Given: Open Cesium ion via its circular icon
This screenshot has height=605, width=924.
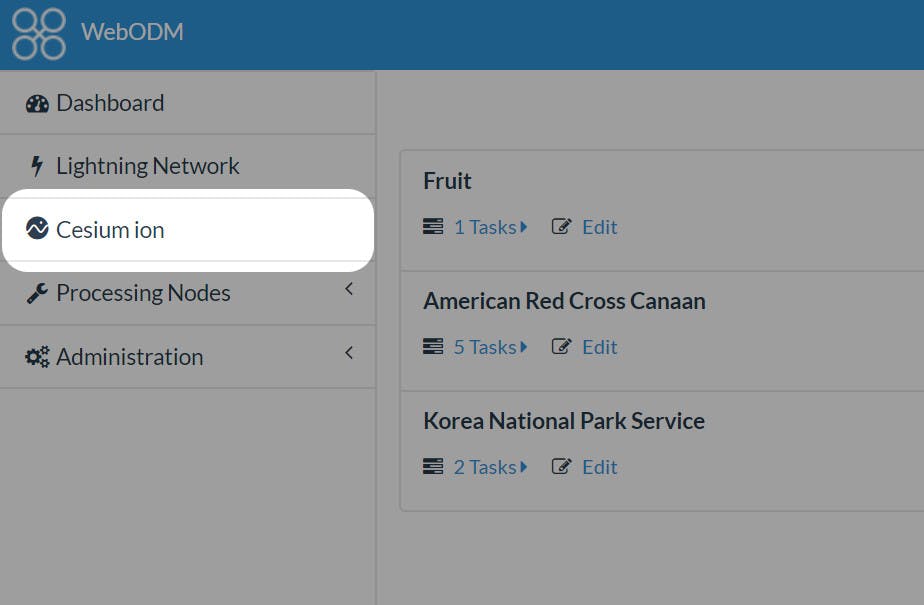Looking at the screenshot, I should (x=37, y=229).
